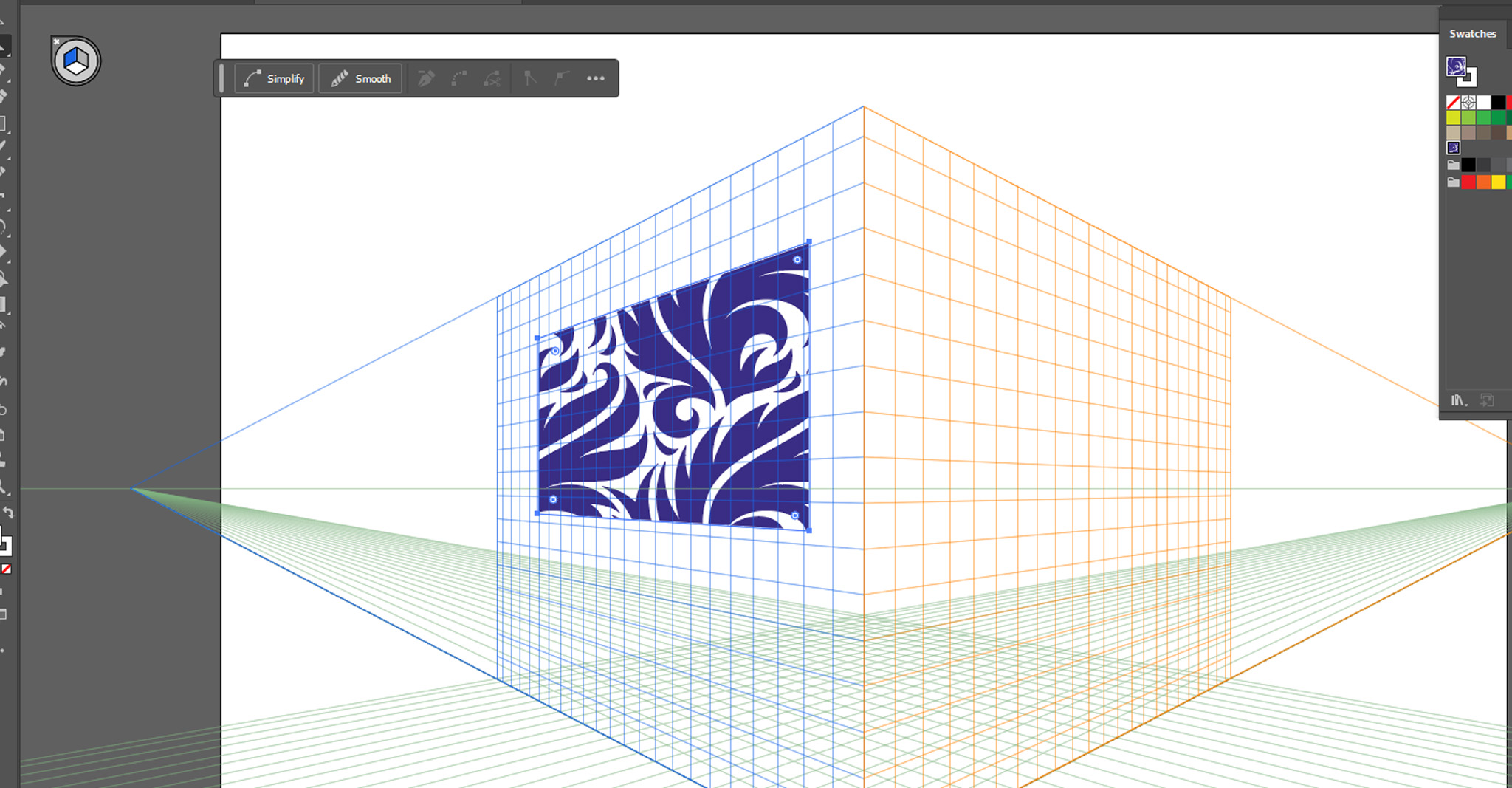Select the yellow-green swatch
1512x788 pixels.
click(x=1453, y=117)
